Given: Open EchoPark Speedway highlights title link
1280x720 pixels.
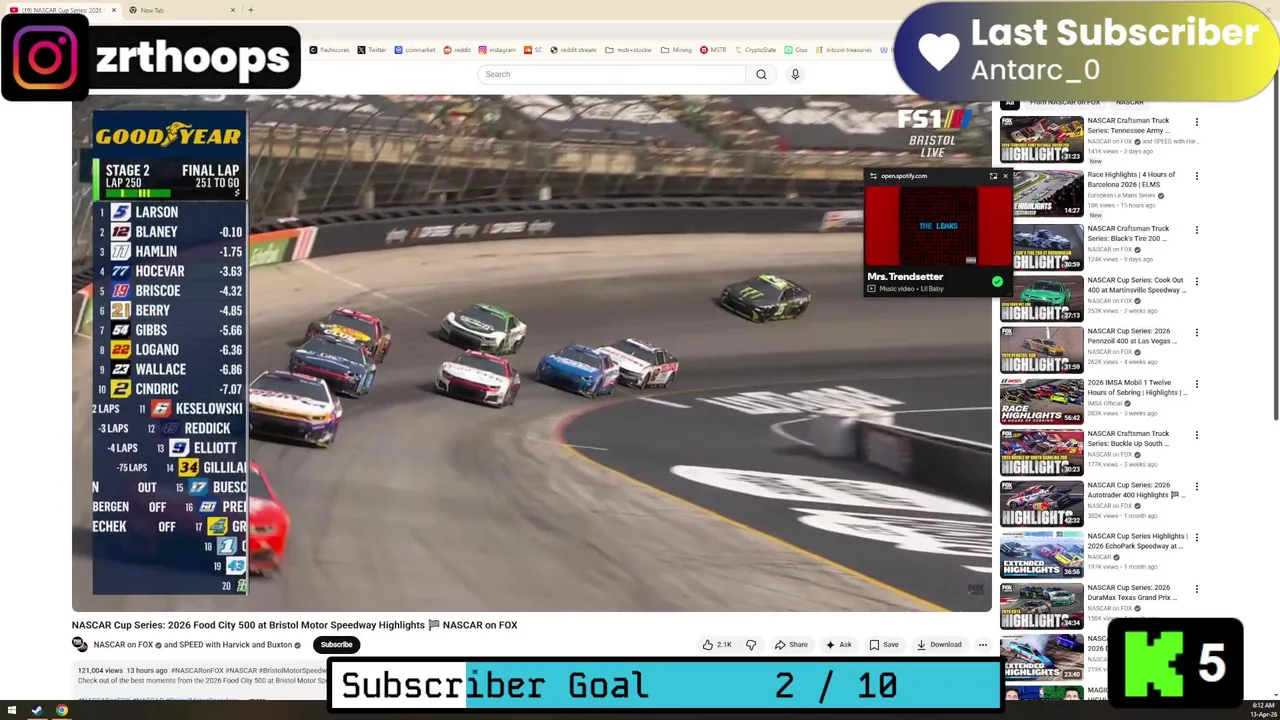Looking at the screenshot, I should point(1137,541).
